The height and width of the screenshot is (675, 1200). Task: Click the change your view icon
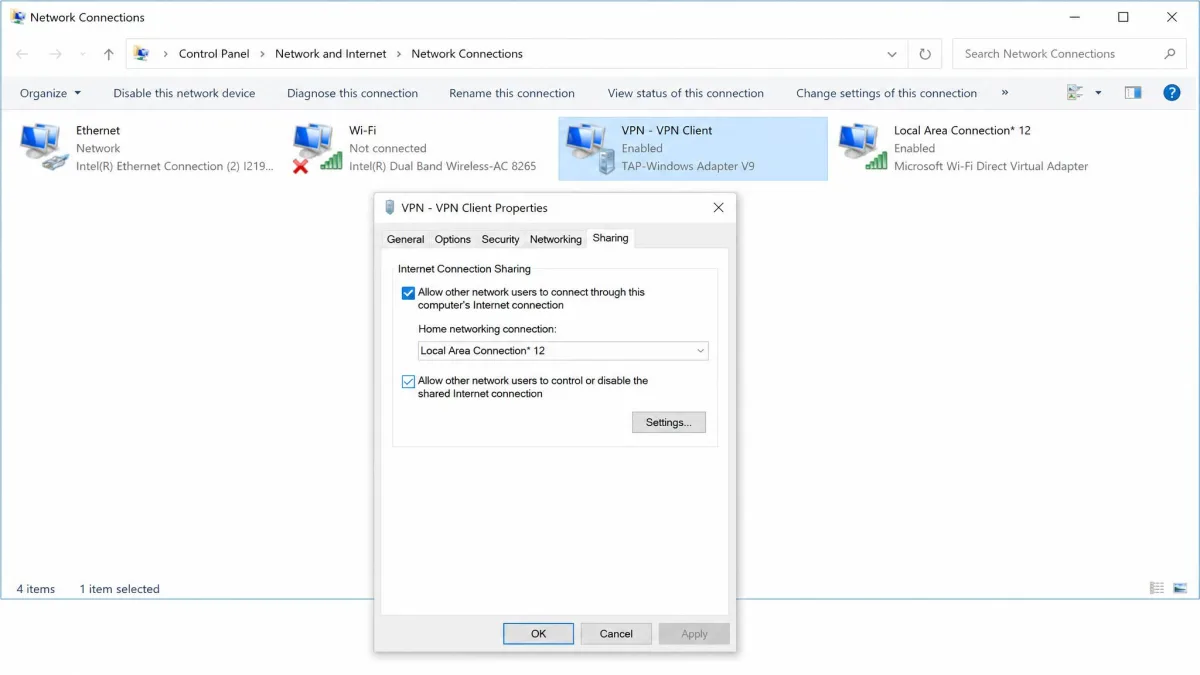tap(1075, 93)
